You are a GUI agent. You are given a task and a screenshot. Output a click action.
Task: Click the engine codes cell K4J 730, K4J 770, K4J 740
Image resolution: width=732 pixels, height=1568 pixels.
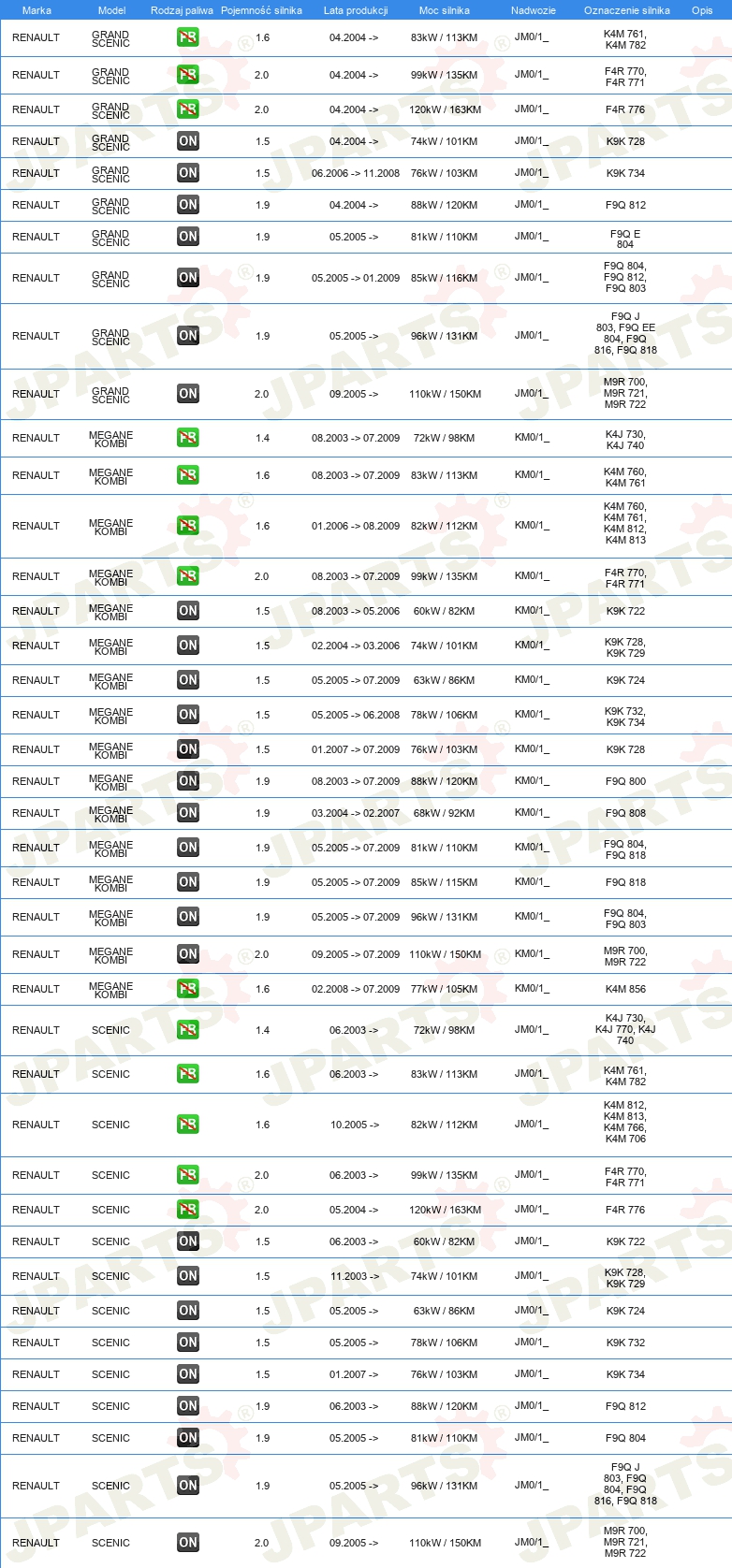pos(625,1029)
